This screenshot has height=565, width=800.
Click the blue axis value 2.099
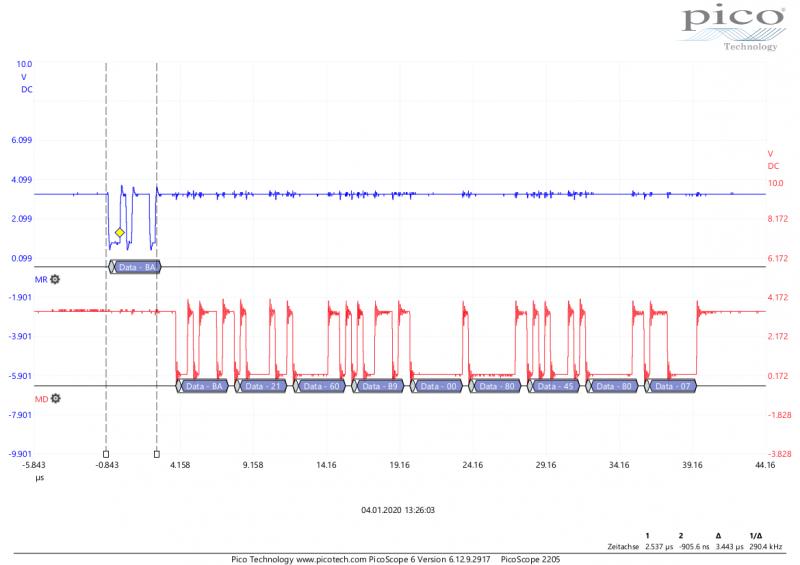click(21, 218)
